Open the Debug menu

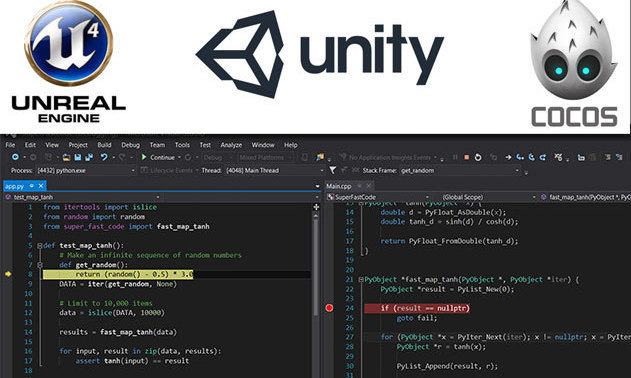coord(130,145)
